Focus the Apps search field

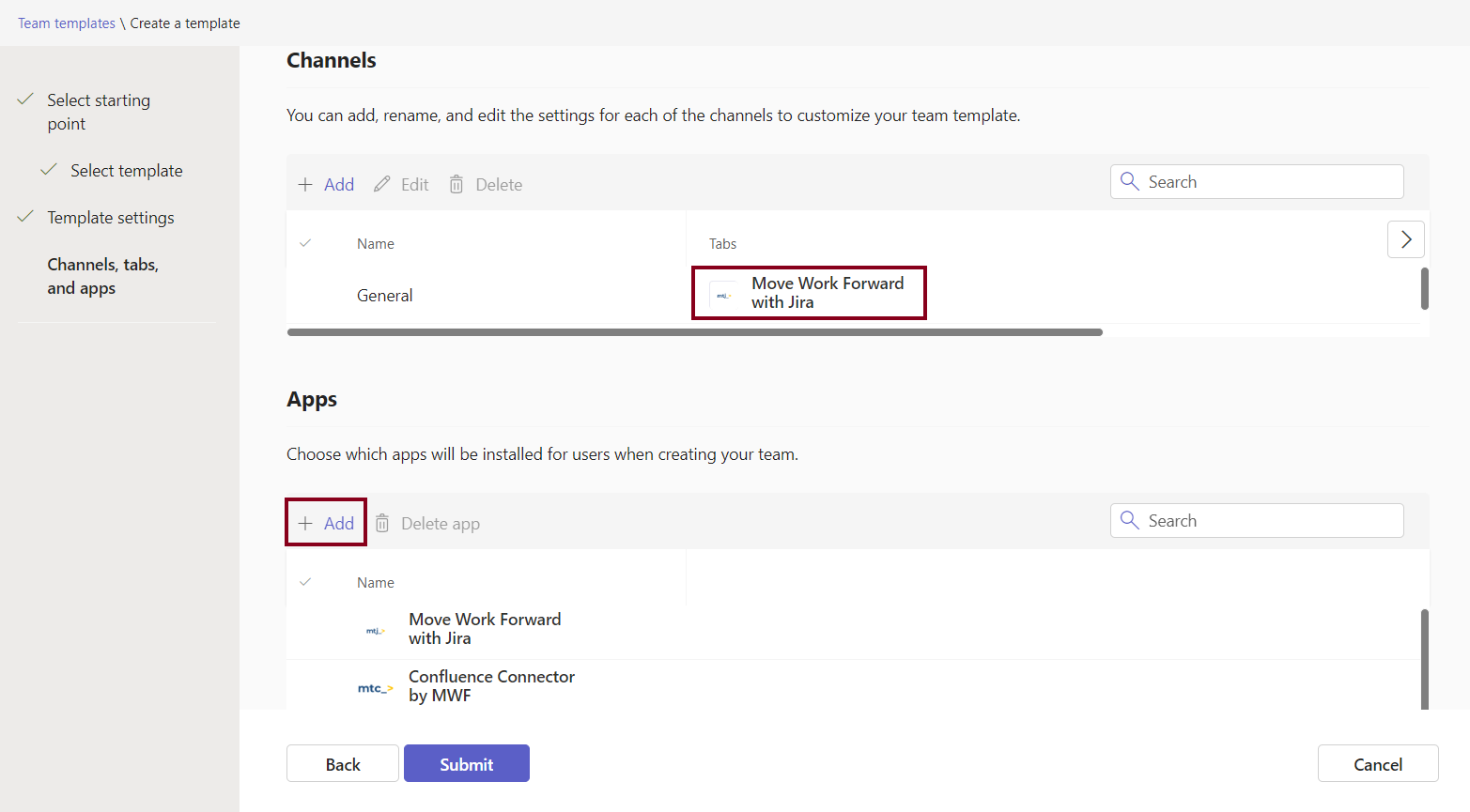[1268, 521]
